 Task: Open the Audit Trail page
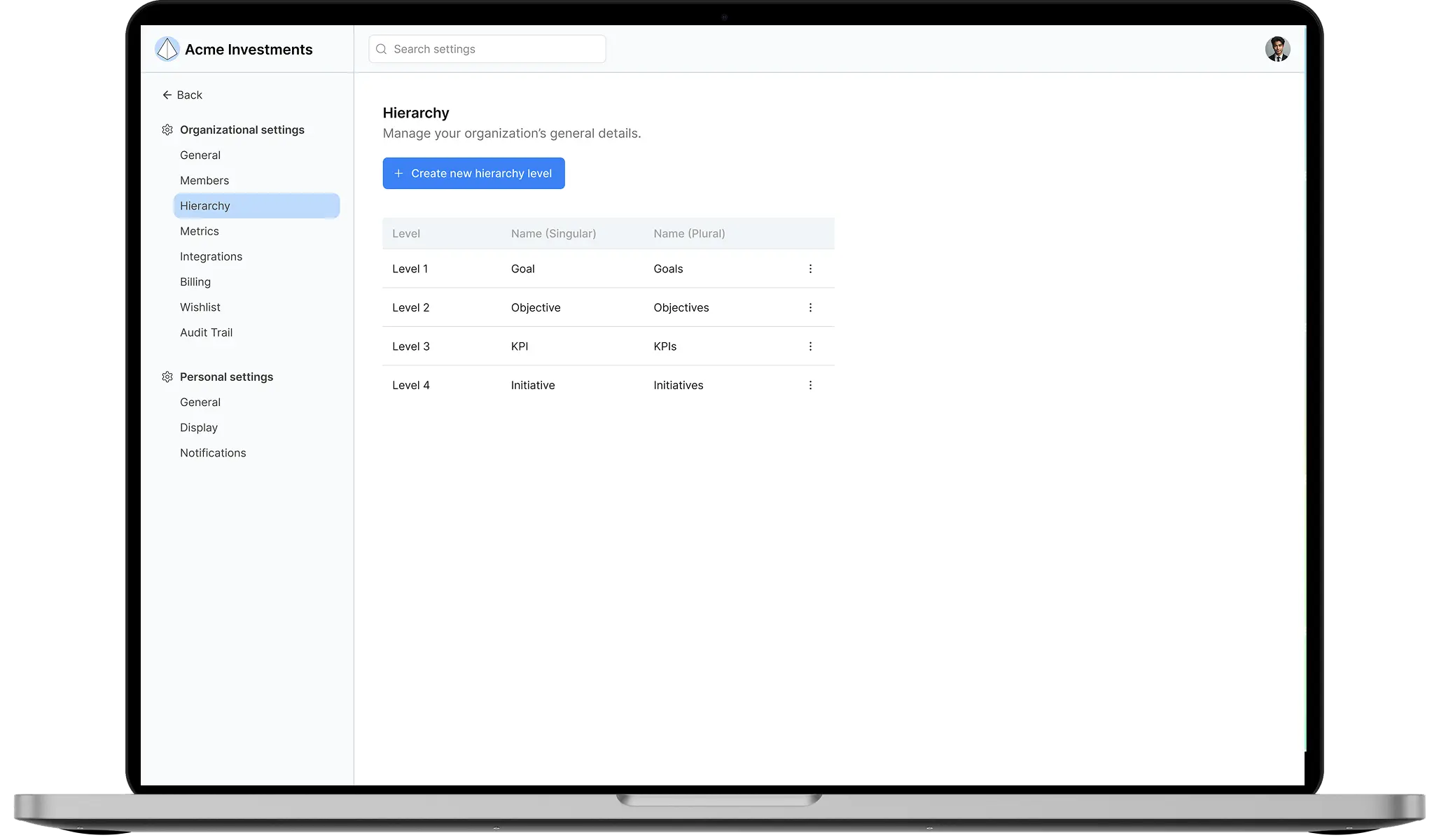(206, 332)
